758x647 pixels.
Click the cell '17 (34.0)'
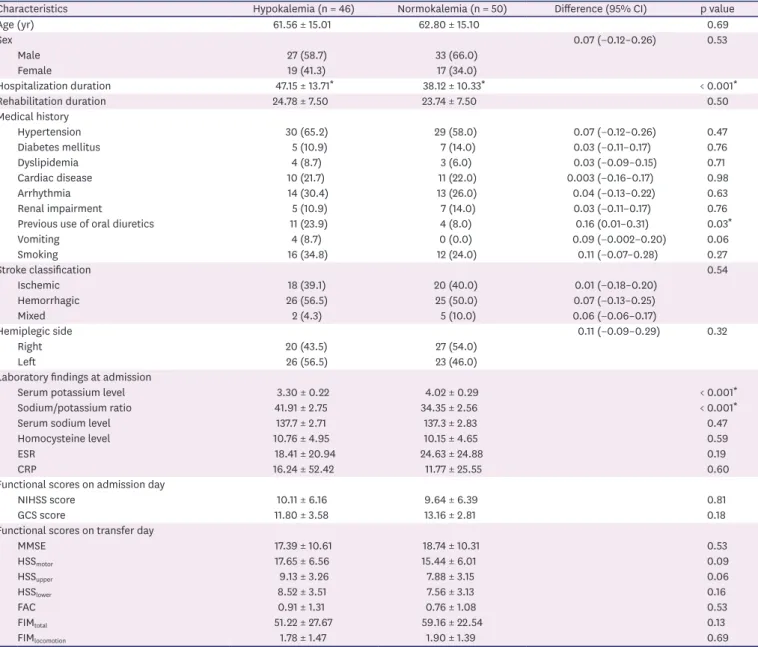456,71
